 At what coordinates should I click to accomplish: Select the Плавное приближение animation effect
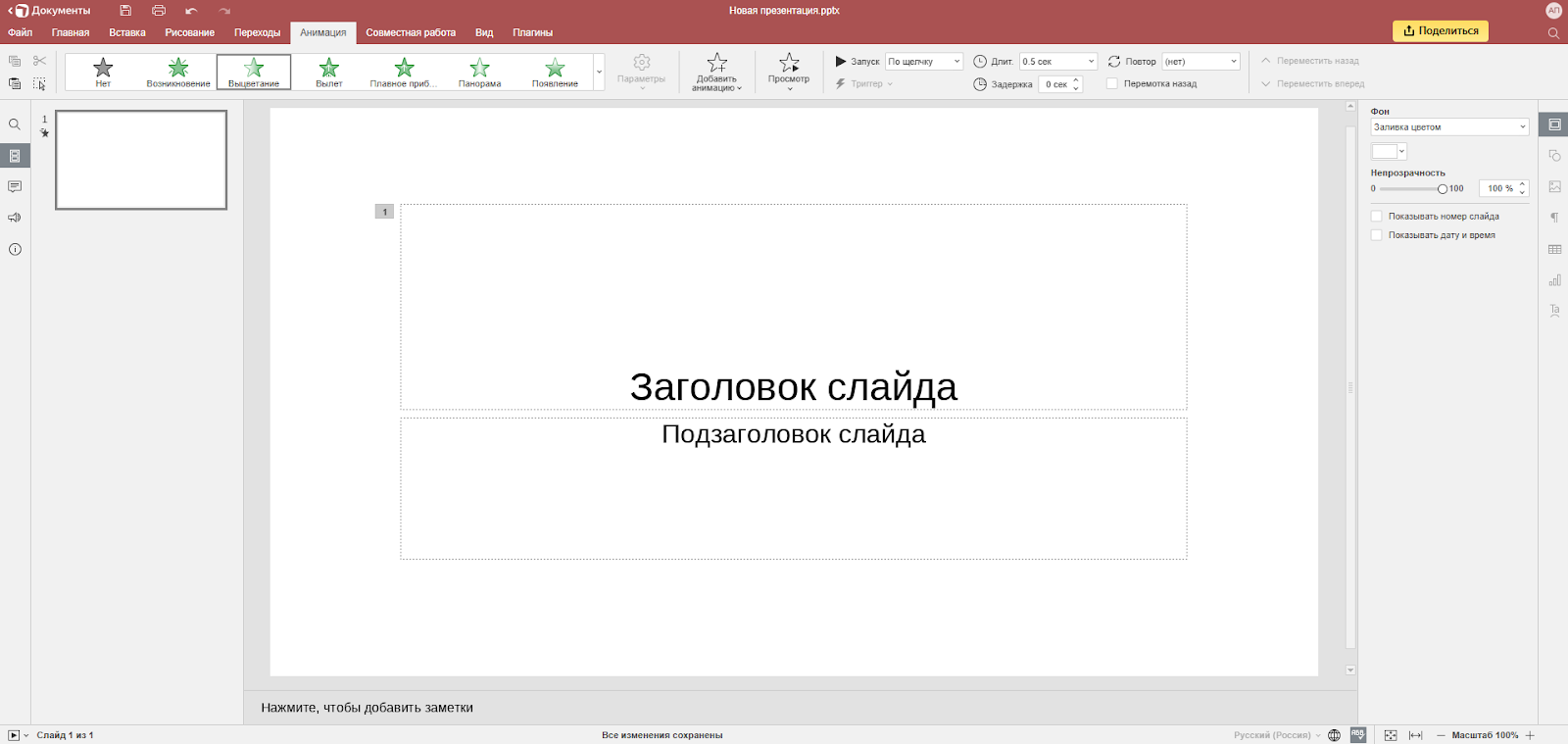[404, 72]
